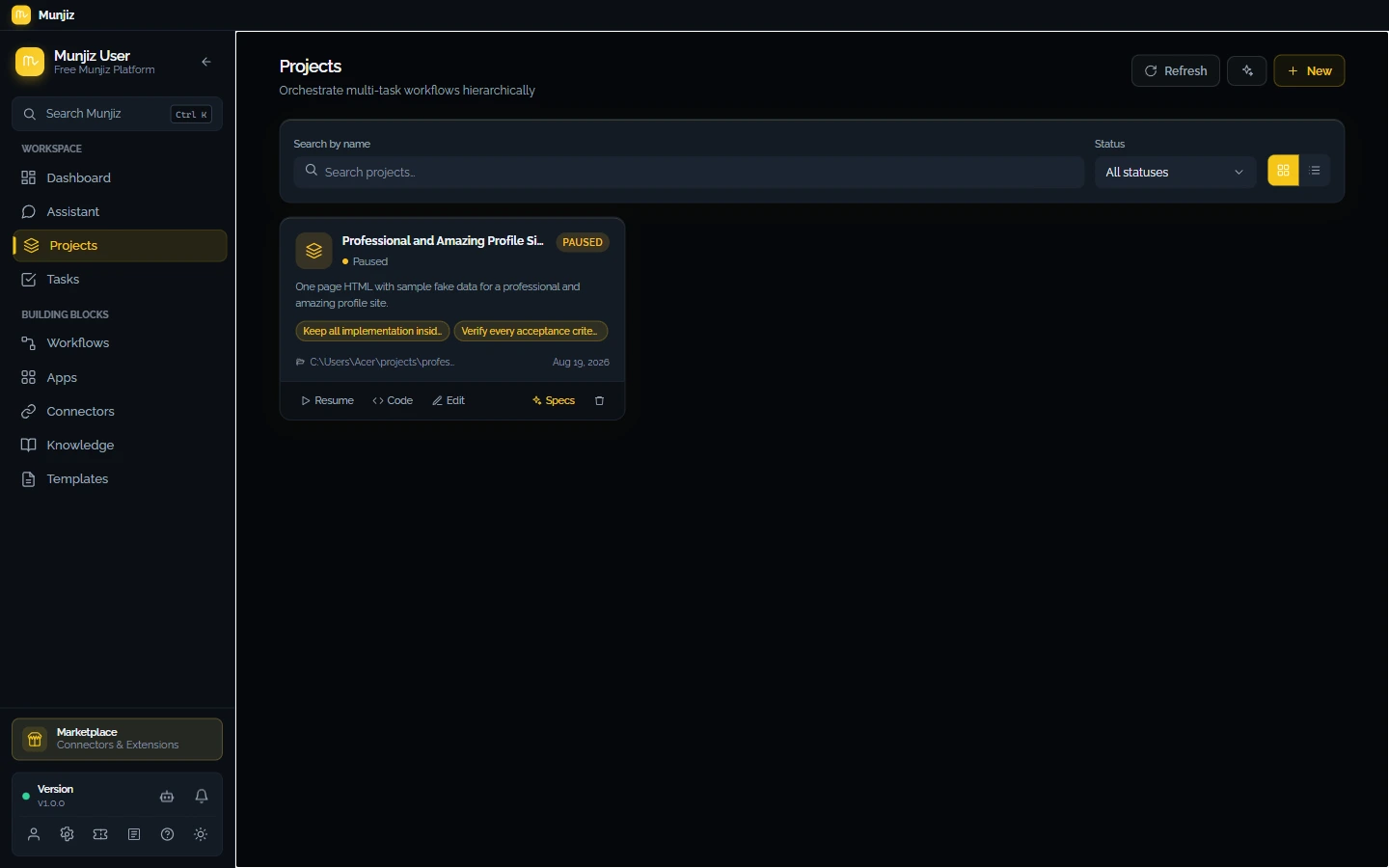This screenshot has height=868, width=1389.
Task: Click the Search Munjiz box
Action: pos(117,114)
